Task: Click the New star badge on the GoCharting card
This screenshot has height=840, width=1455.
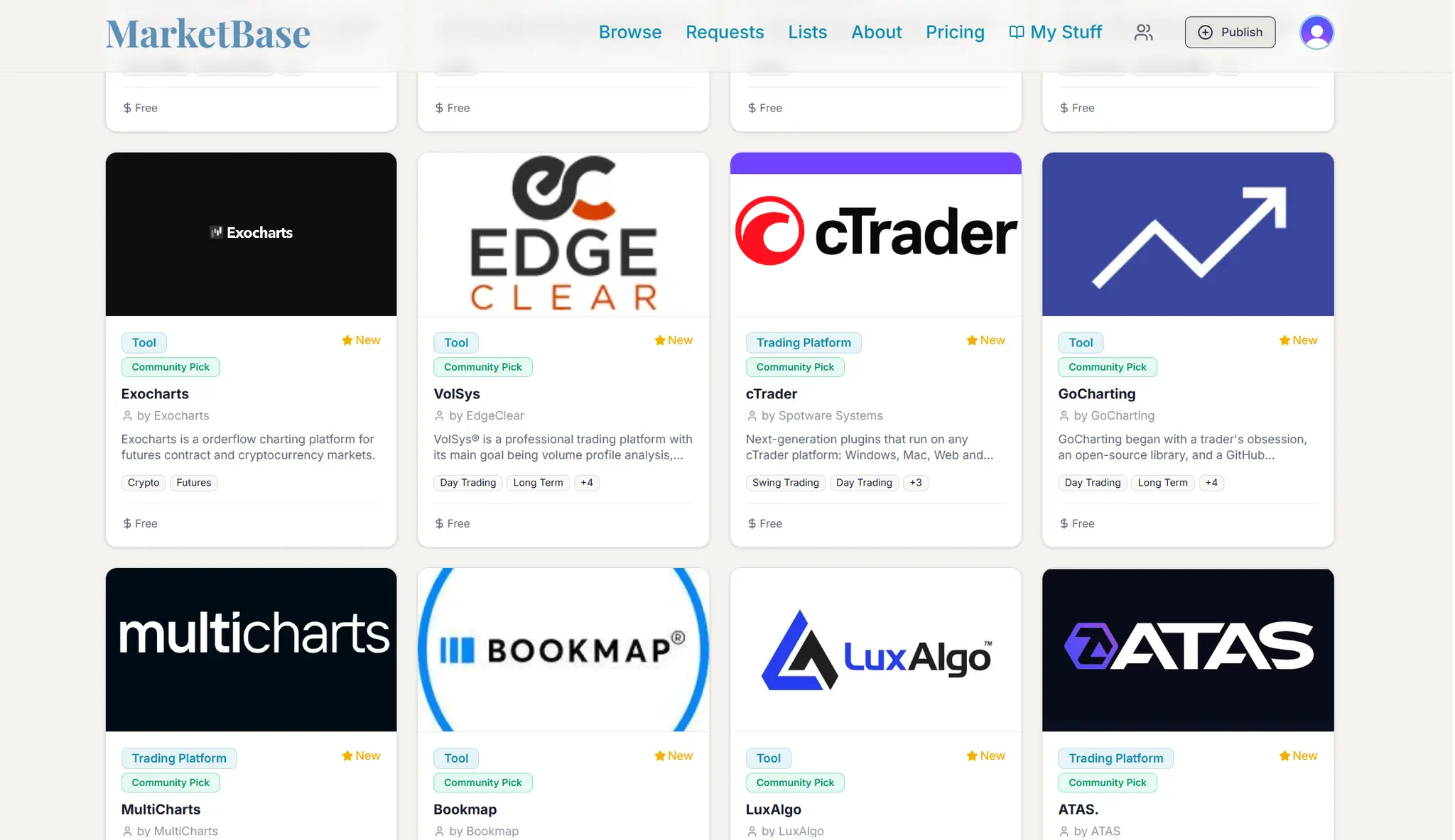Action: (1298, 340)
